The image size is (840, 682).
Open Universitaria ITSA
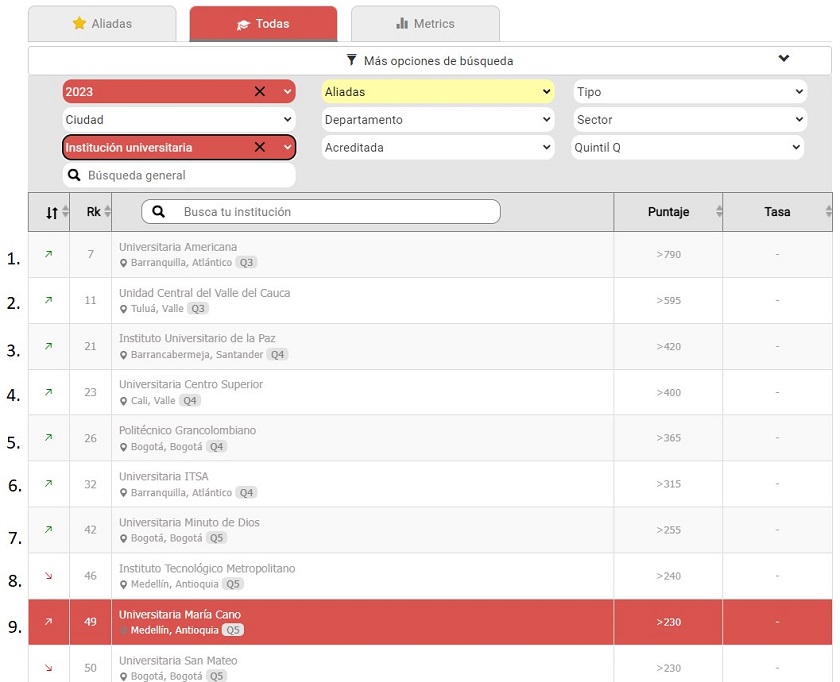[x=163, y=476]
